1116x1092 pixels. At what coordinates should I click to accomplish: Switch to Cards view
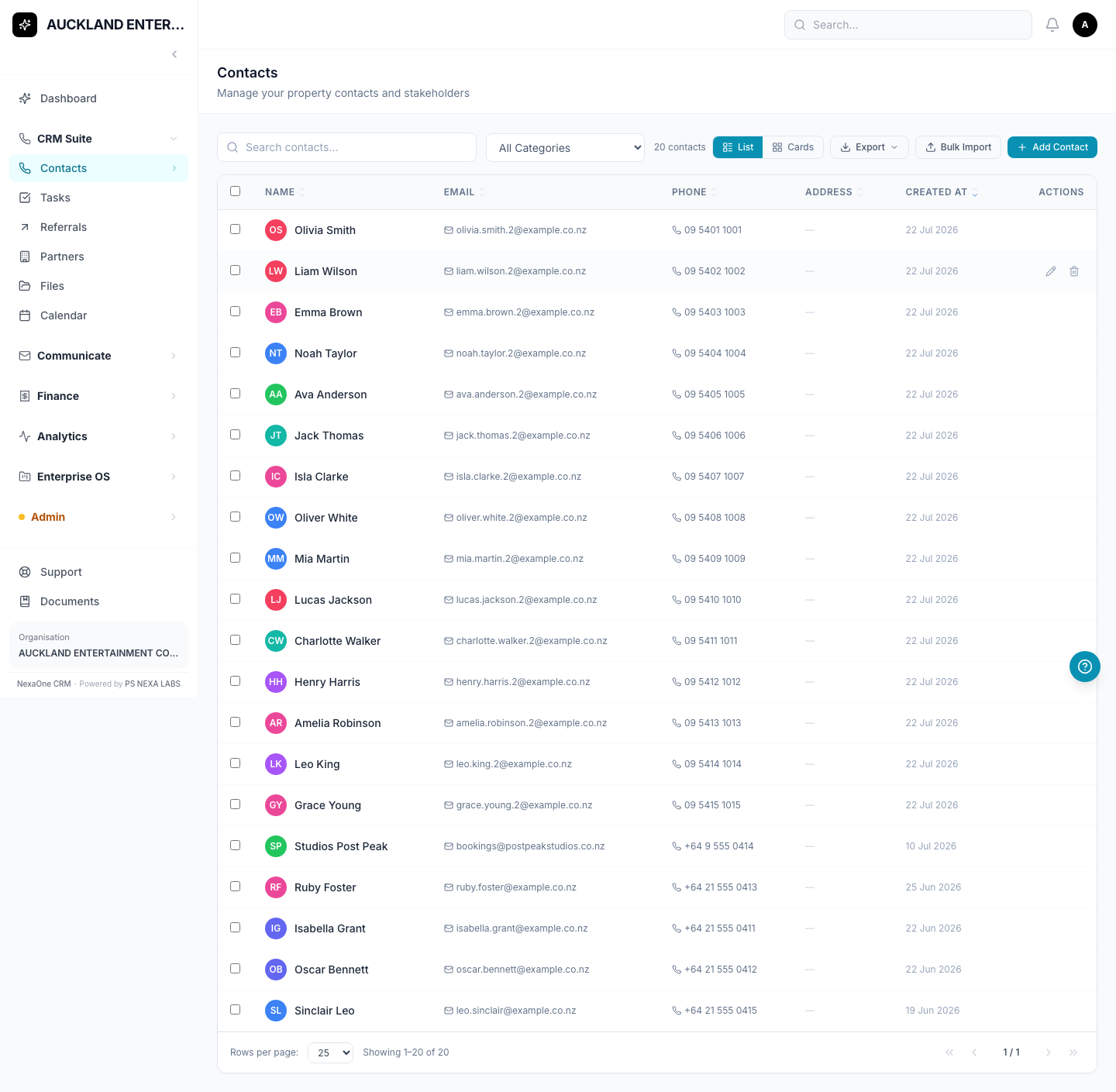coord(793,147)
